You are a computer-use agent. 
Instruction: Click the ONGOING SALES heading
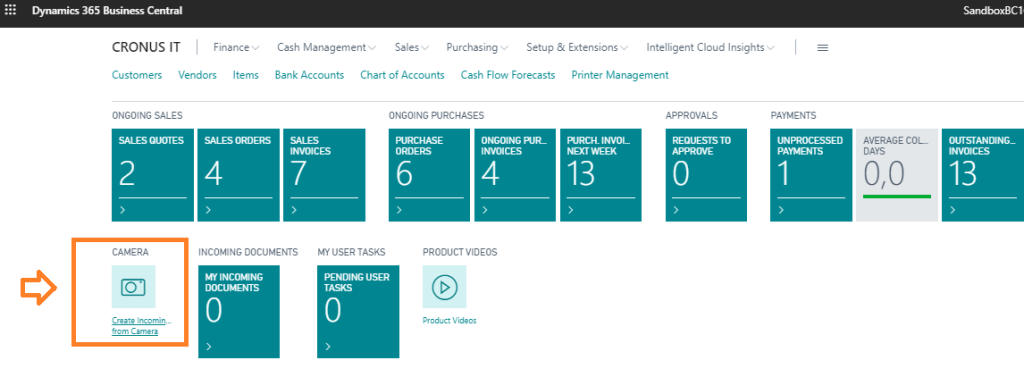[x=147, y=116]
